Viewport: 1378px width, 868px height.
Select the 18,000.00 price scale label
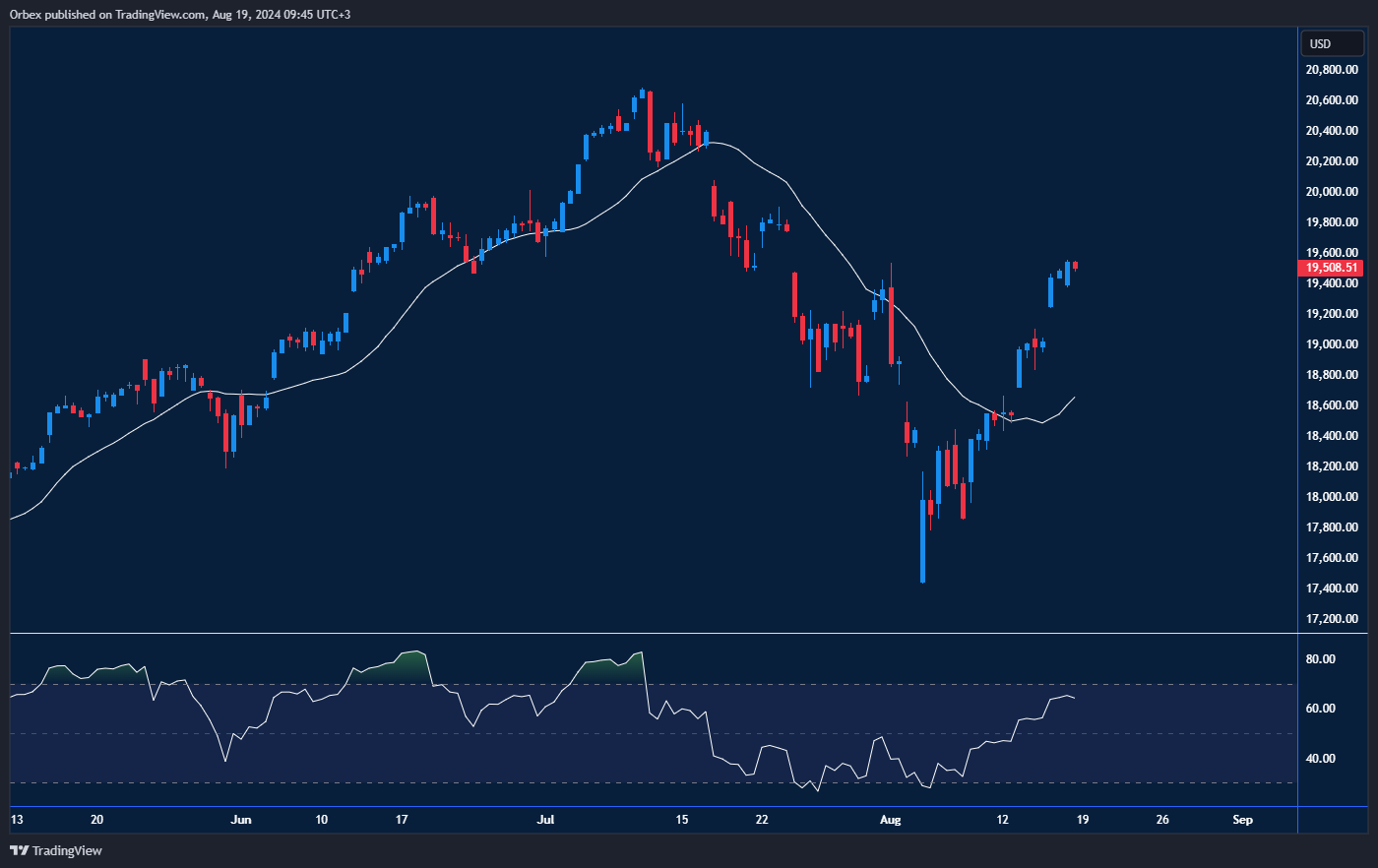[1332, 497]
